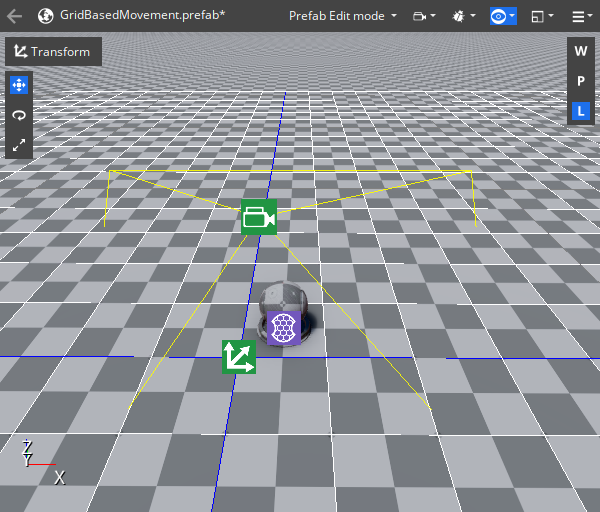Switch to Parent reference space (P)
Image resolution: width=600 pixels, height=512 pixels.
coord(580,81)
